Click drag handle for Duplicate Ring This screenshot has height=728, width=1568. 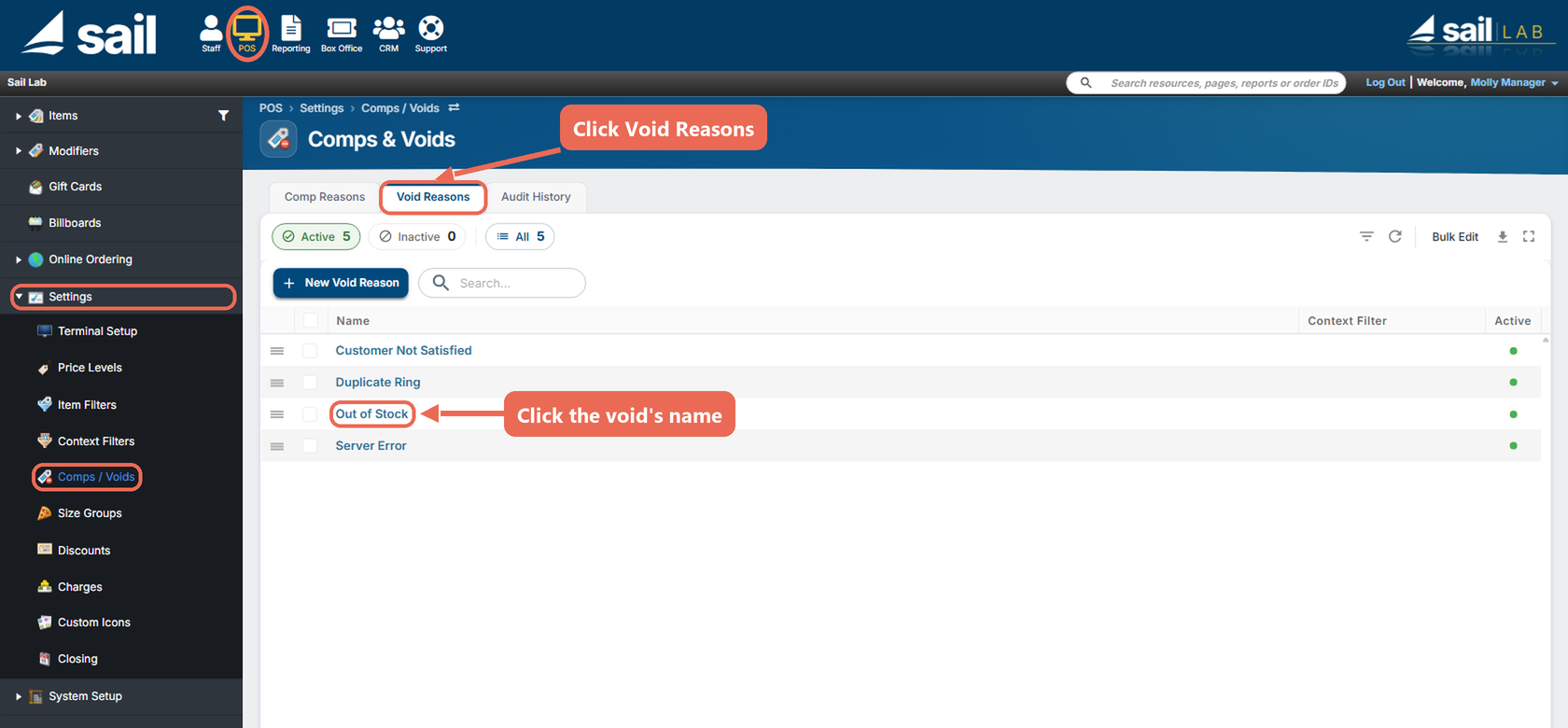pos(277,383)
